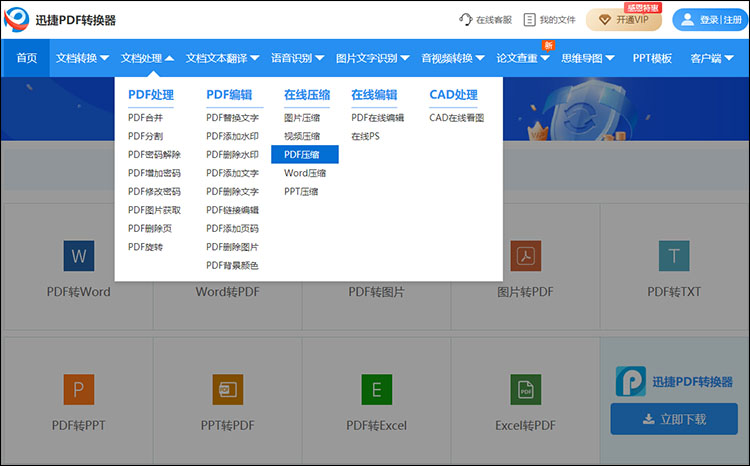Select PDF压缩 in the submenu
This screenshot has height=466, width=750.
tap(304, 155)
